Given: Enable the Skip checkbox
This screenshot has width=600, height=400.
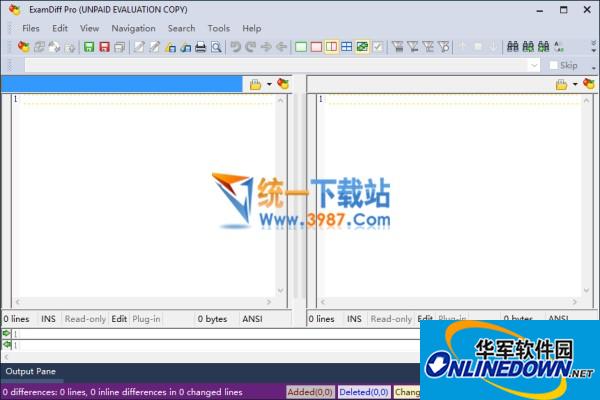Looking at the screenshot, I should pos(553,66).
